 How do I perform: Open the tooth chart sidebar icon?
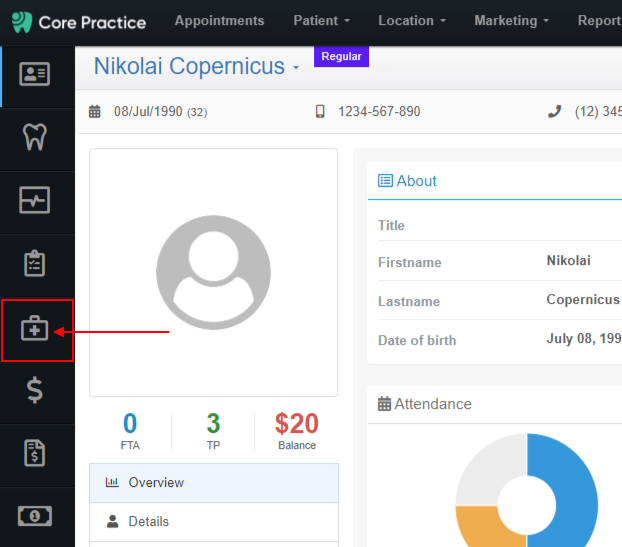point(35,137)
